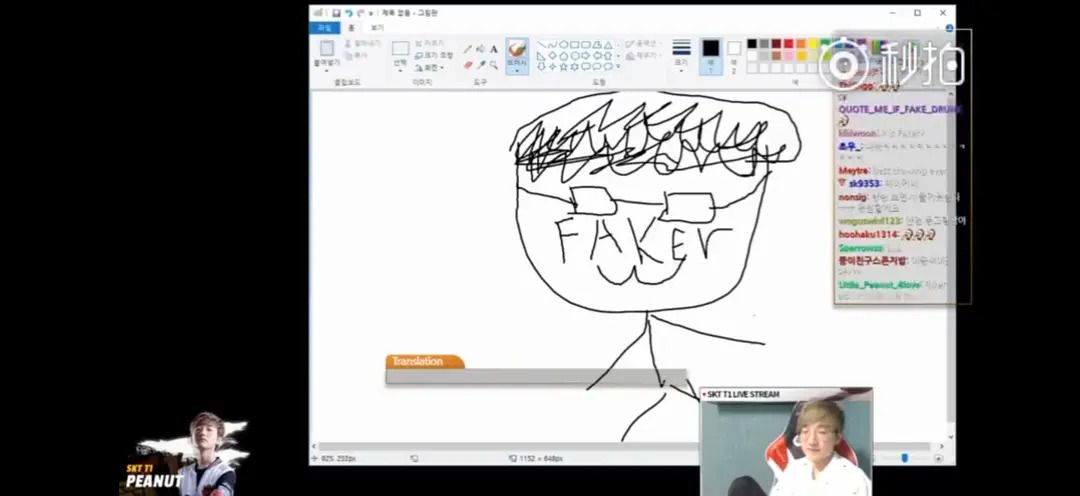
Task: Undo the last stroke in Paint
Action: [349, 12]
